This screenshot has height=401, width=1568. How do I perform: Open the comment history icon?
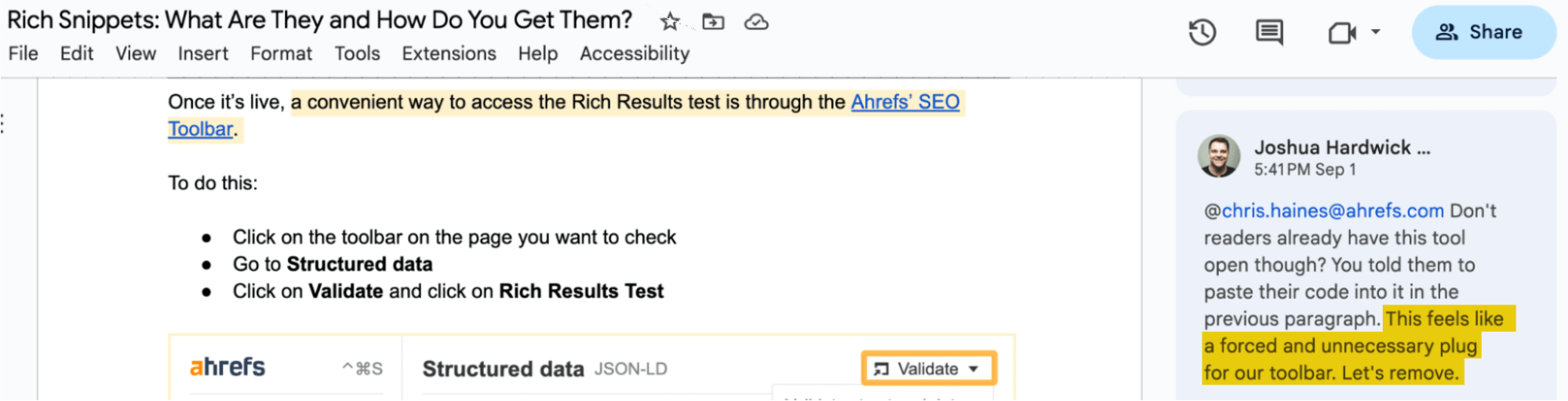pyautogui.click(x=1269, y=33)
